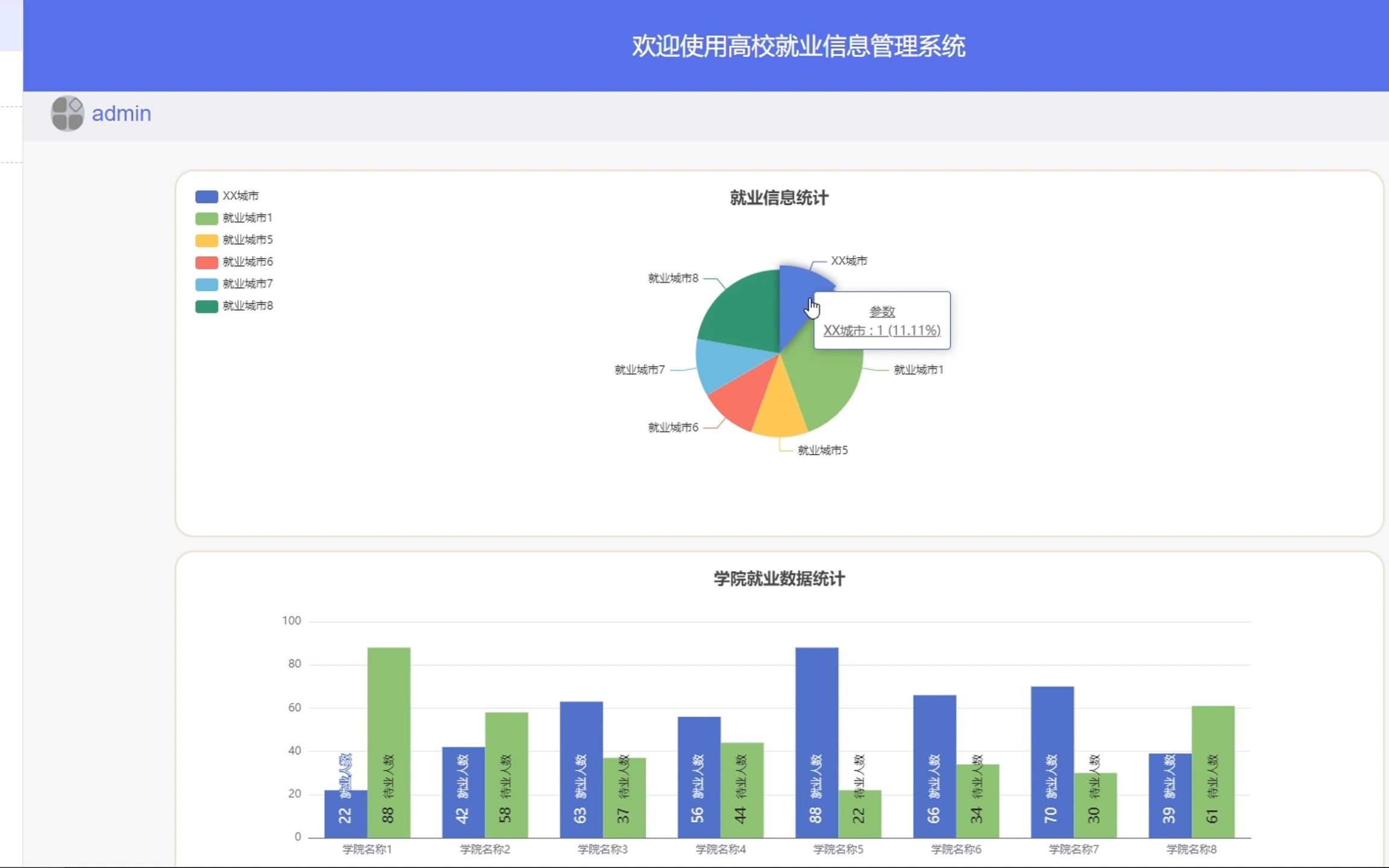Click the 学院就业数据统计 chart title
This screenshot has width=1389, height=868.
tap(779, 579)
